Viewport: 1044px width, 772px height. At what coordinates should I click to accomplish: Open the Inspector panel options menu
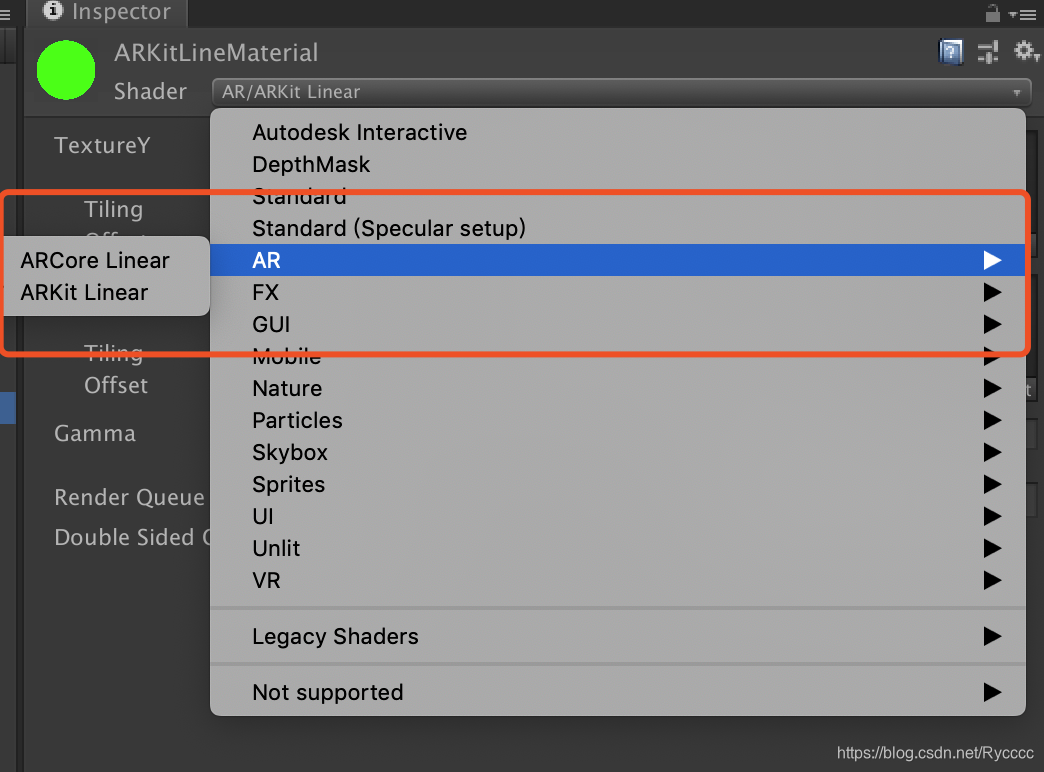coord(1023,14)
